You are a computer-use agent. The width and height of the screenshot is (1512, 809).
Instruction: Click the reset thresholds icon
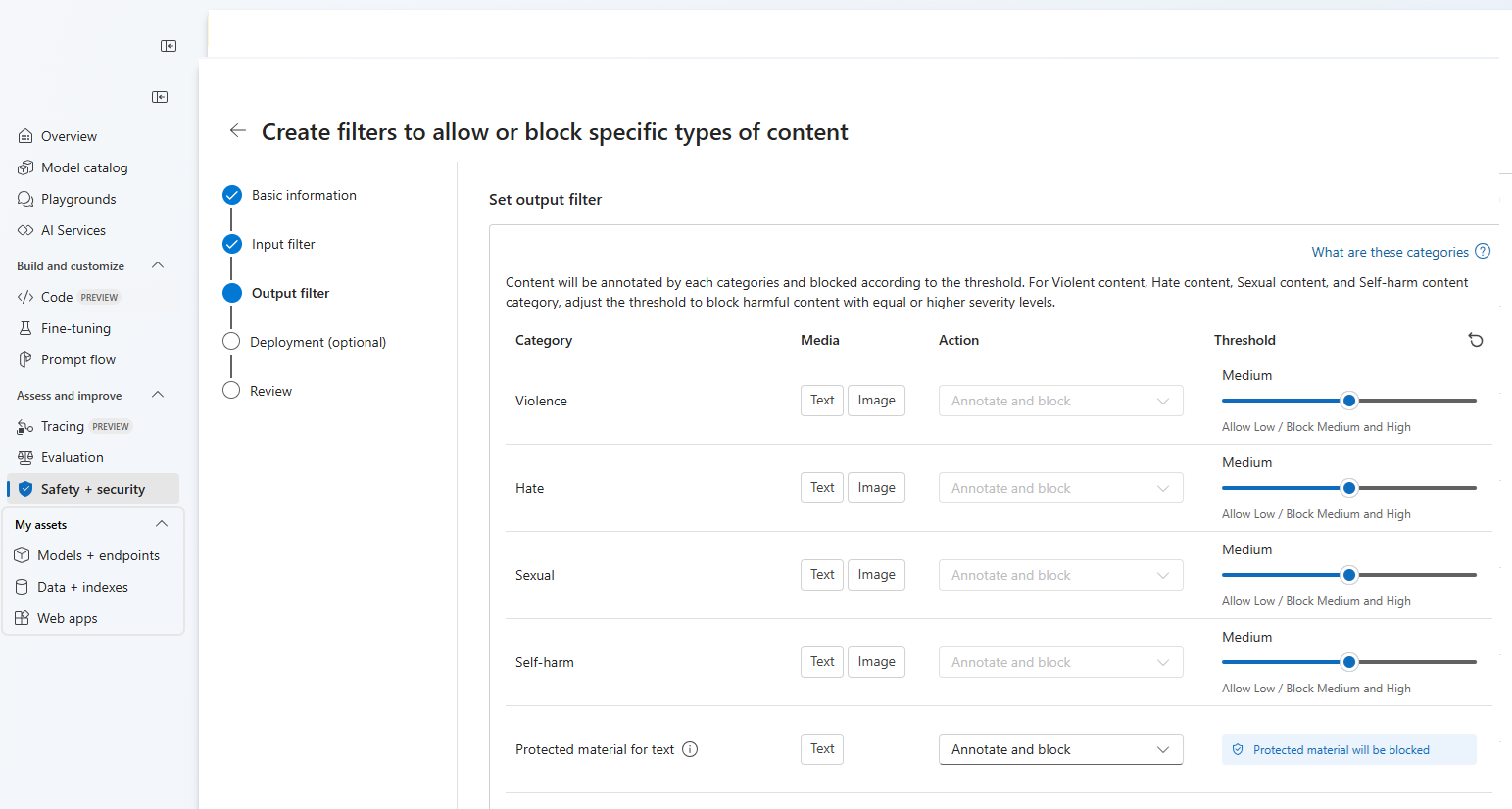click(x=1476, y=340)
